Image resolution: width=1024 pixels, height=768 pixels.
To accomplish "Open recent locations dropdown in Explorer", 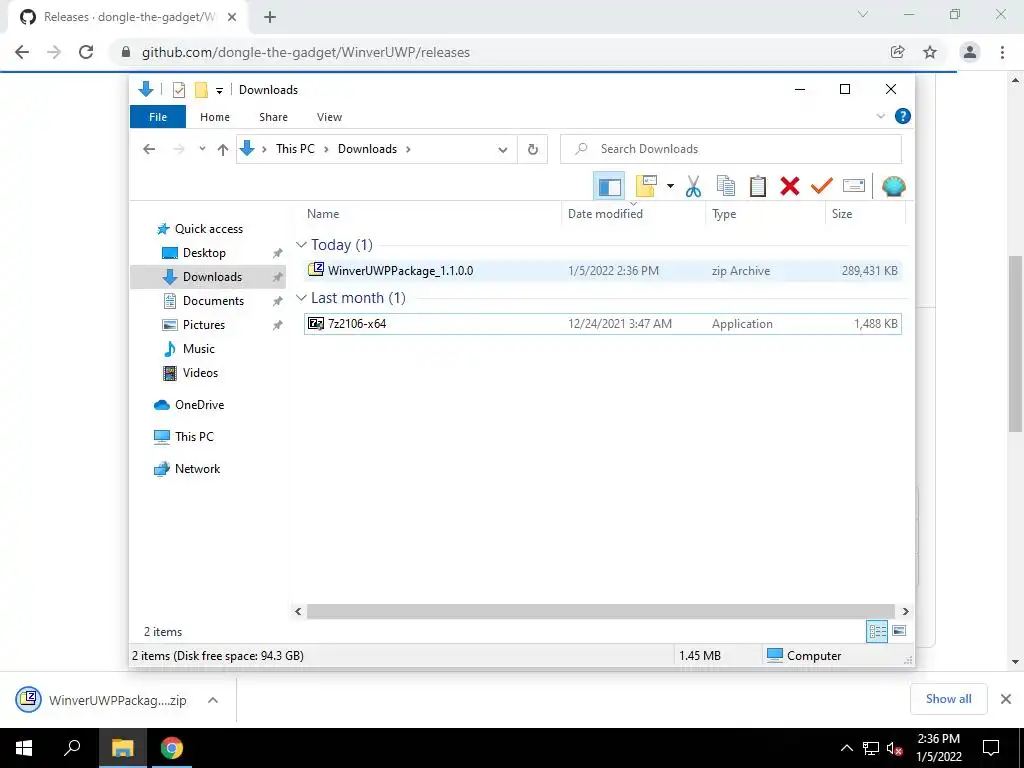I will coord(202,149).
